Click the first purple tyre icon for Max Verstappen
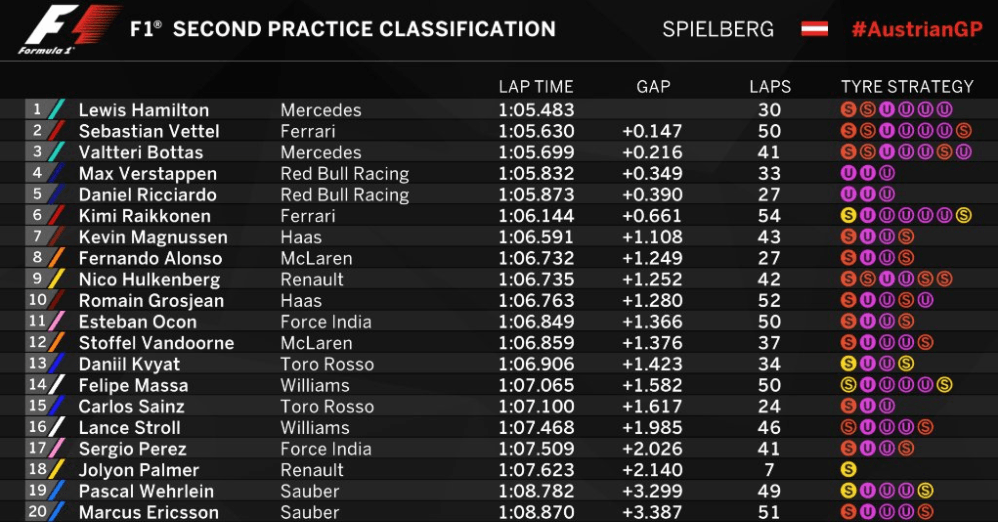The width and height of the screenshot is (998, 522). point(848,173)
